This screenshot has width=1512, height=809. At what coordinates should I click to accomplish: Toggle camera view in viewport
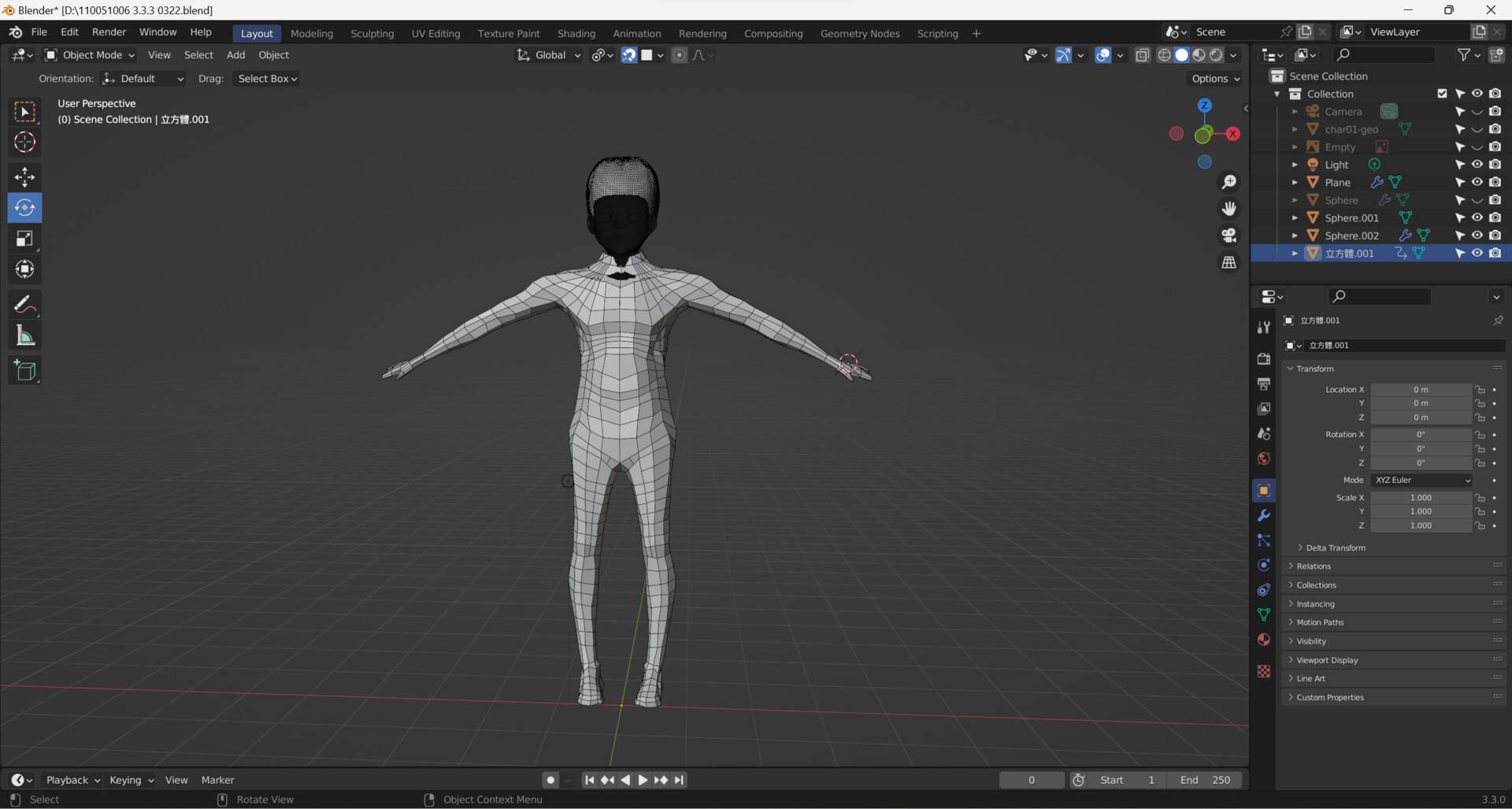[1228, 236]
